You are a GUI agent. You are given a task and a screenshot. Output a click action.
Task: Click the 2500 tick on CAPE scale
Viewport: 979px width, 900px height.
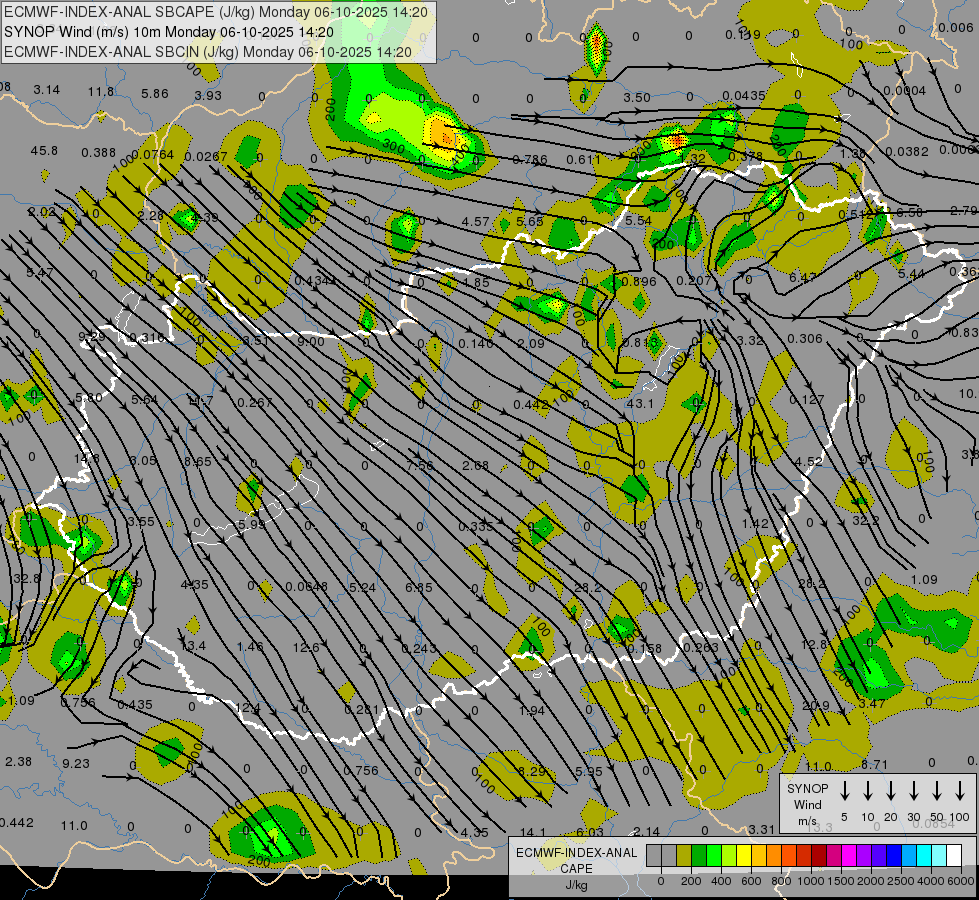[901, 881]
